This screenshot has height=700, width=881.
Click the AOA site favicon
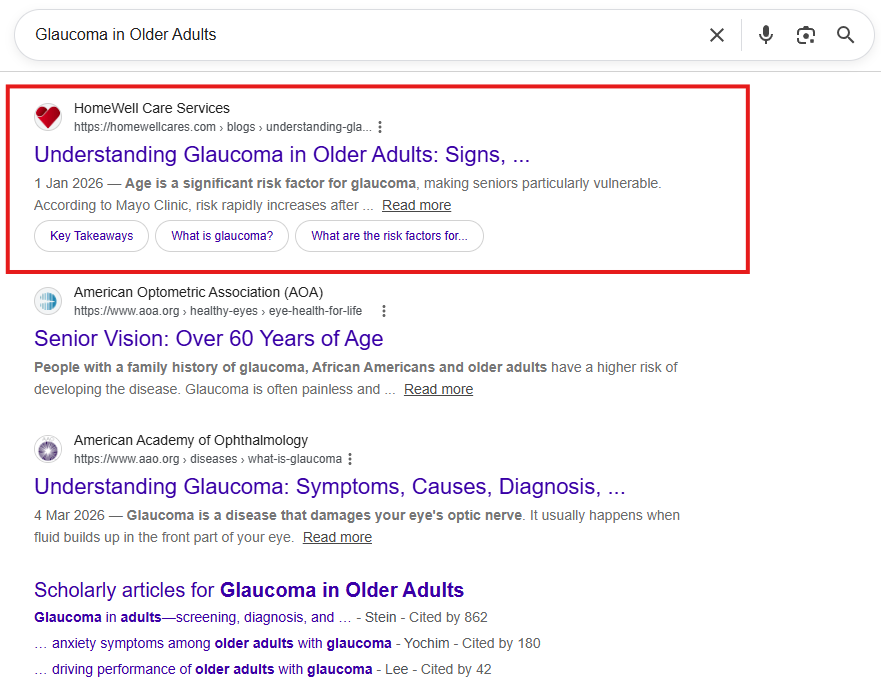point(48,301)
